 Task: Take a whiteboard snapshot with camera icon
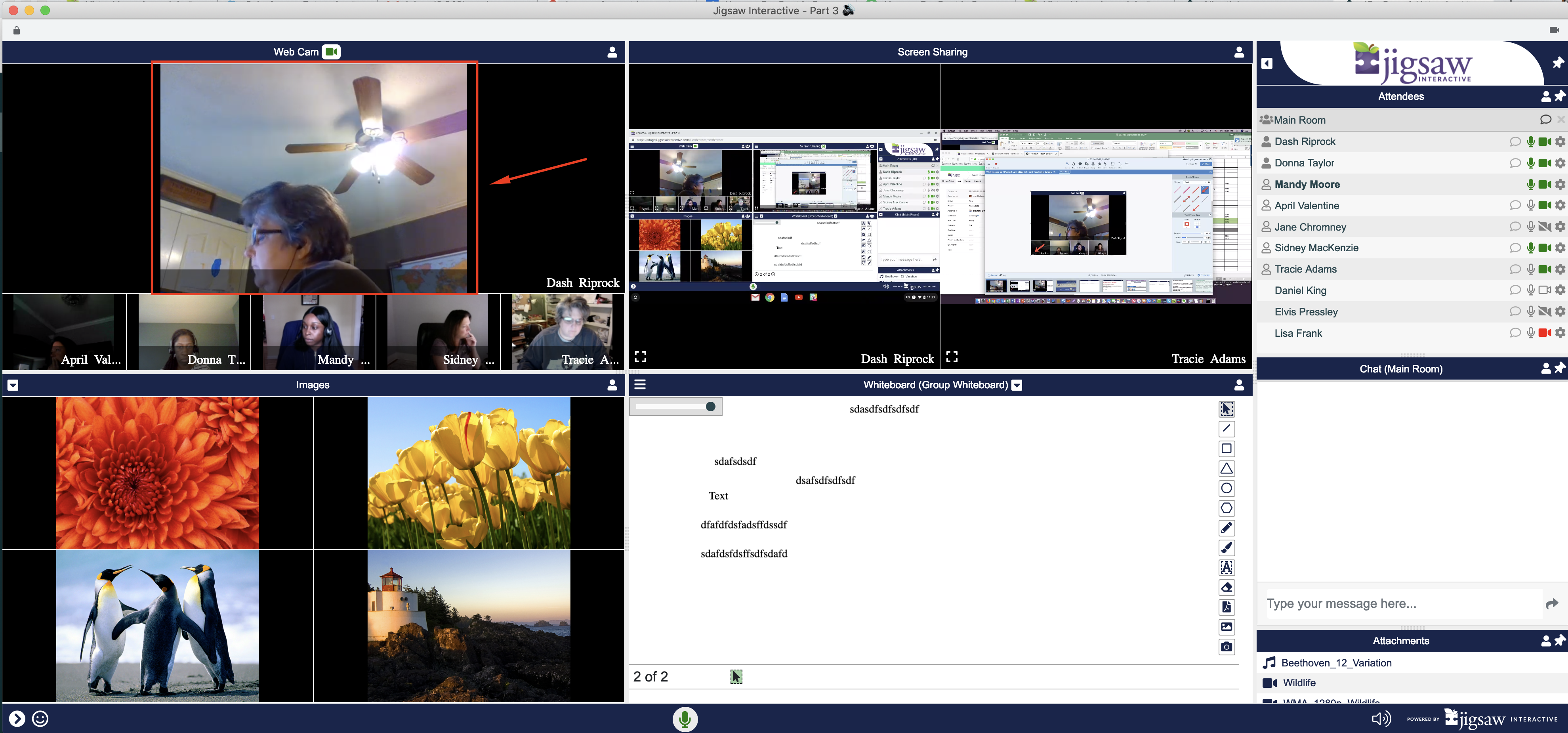1226,647
